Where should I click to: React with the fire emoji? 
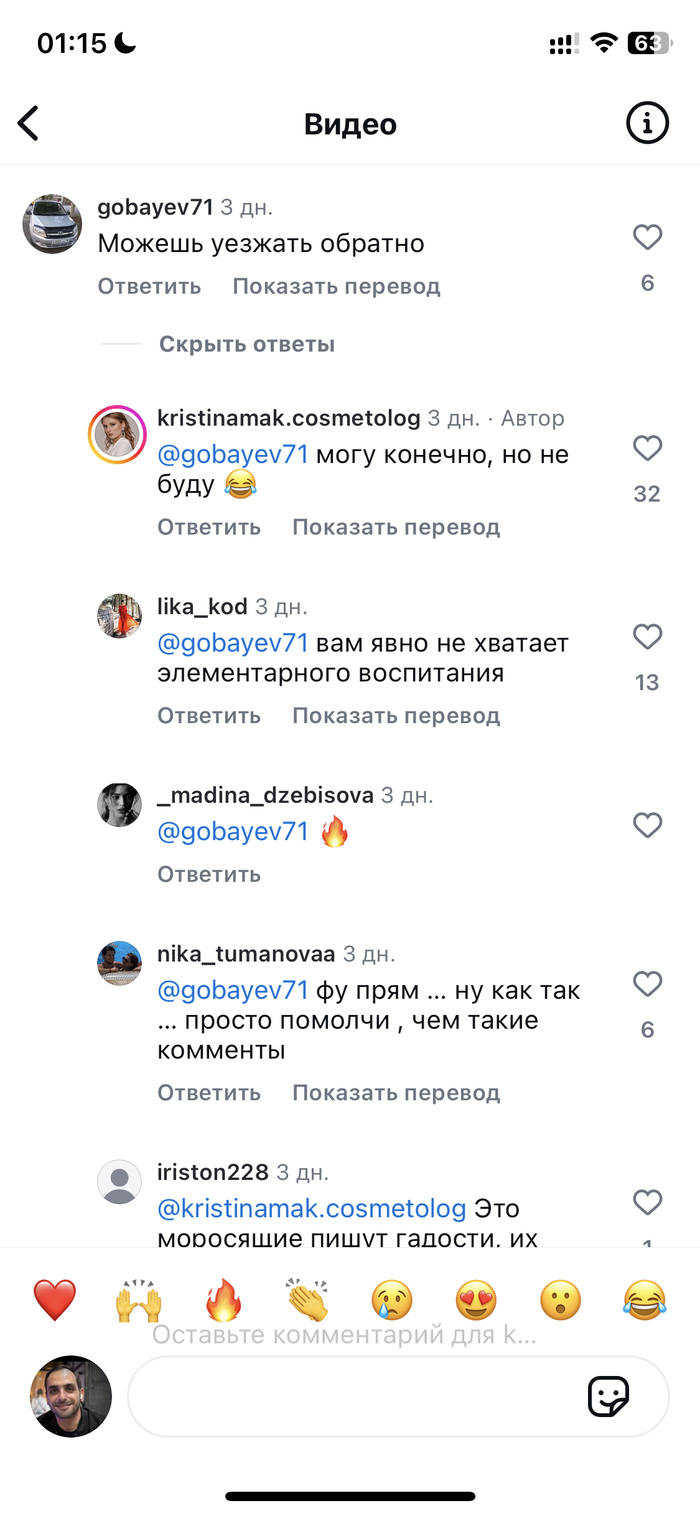[224, 1300]
